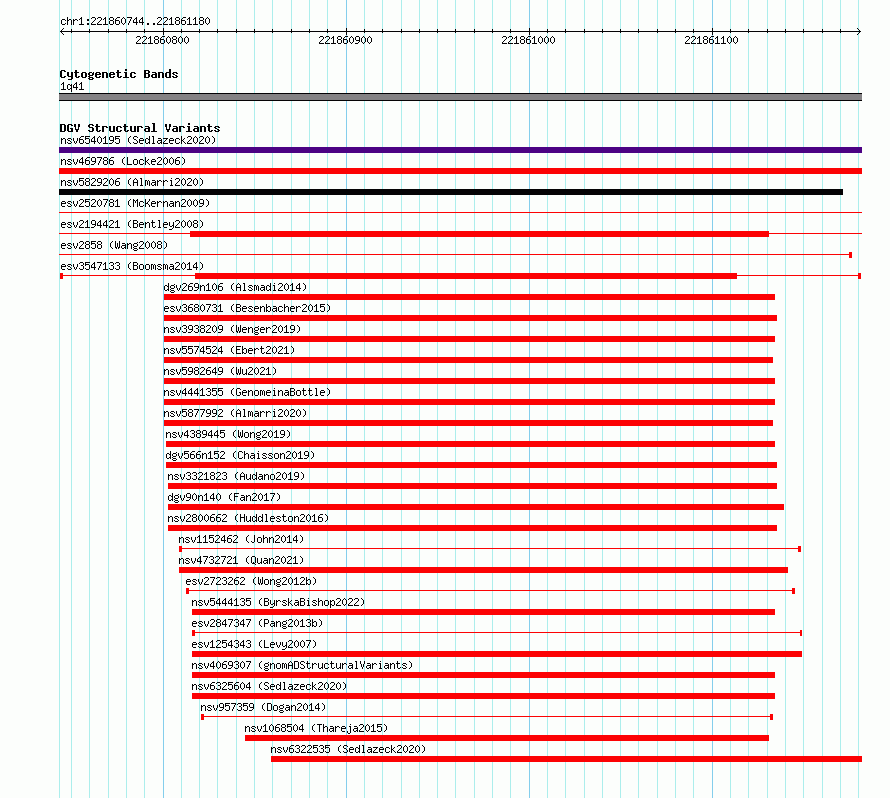Click esv3680731 (Besenbacher2015) label
The width and height of the screenshot is (890, 798).
[247, 308]
